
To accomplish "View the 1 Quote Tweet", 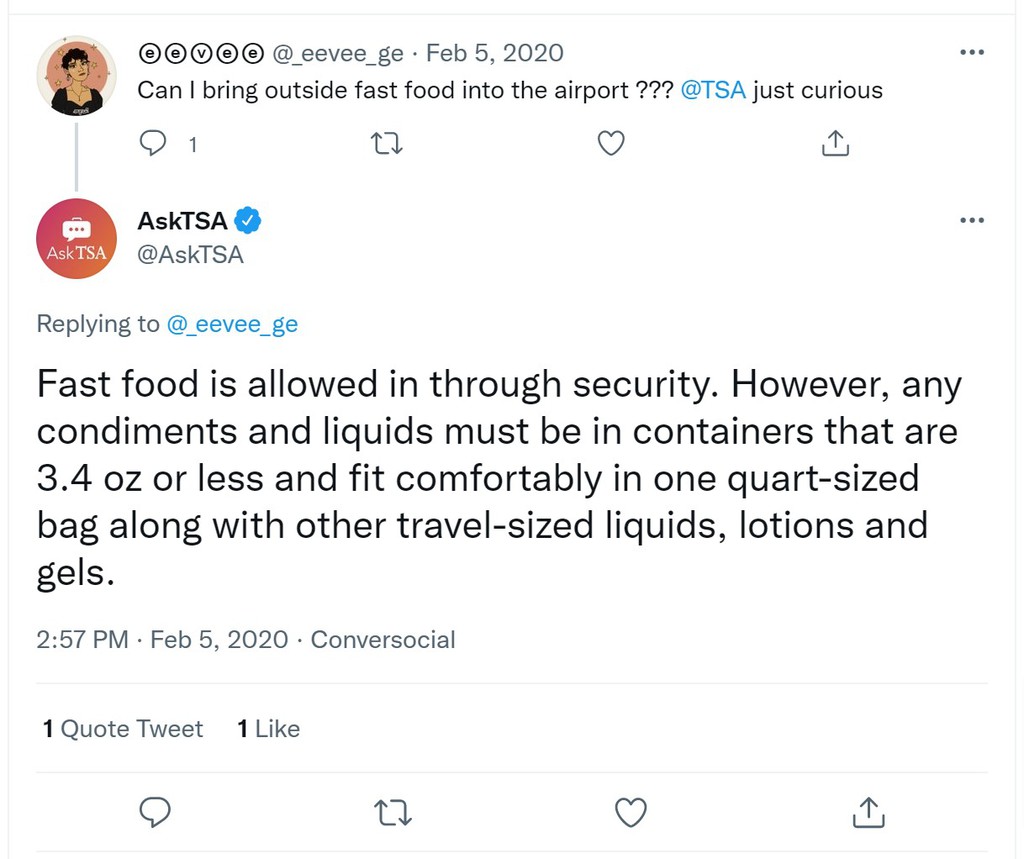I will pyautogui.click(x=122, y=729).
